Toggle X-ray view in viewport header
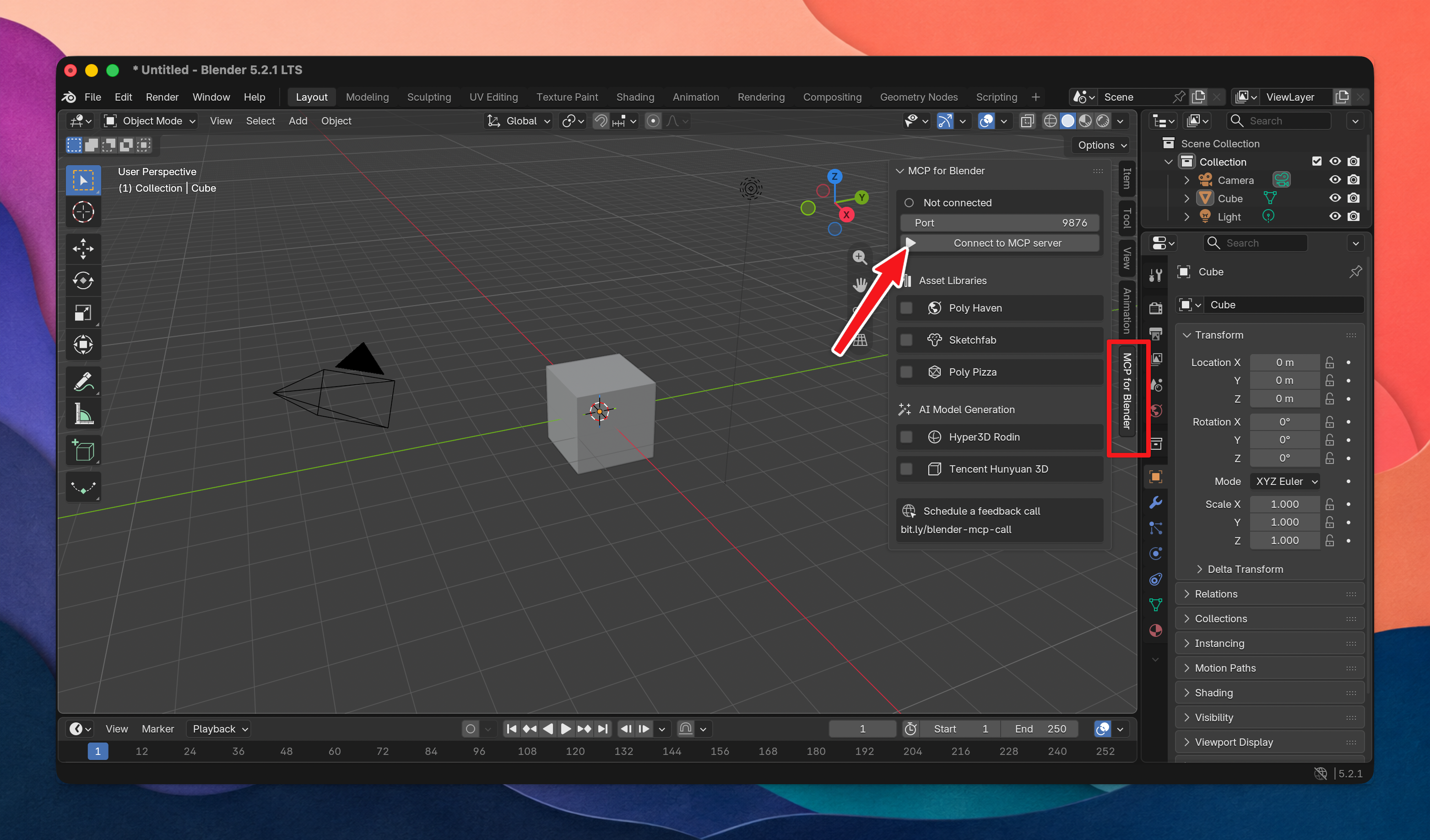Viewport: 1430px width, 840px height. (x=1027, y=121)
